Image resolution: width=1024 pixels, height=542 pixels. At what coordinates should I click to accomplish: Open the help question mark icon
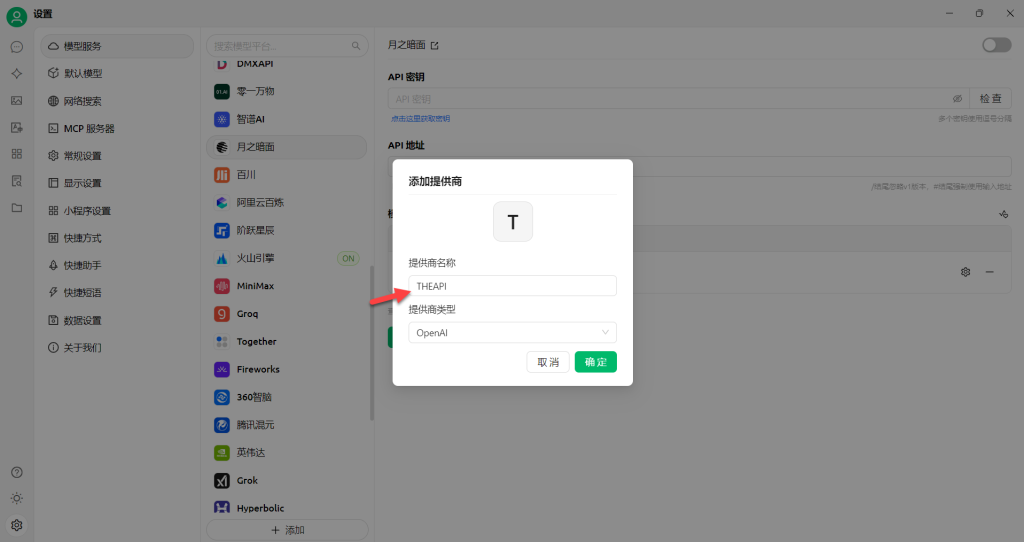tap(17, 472)
